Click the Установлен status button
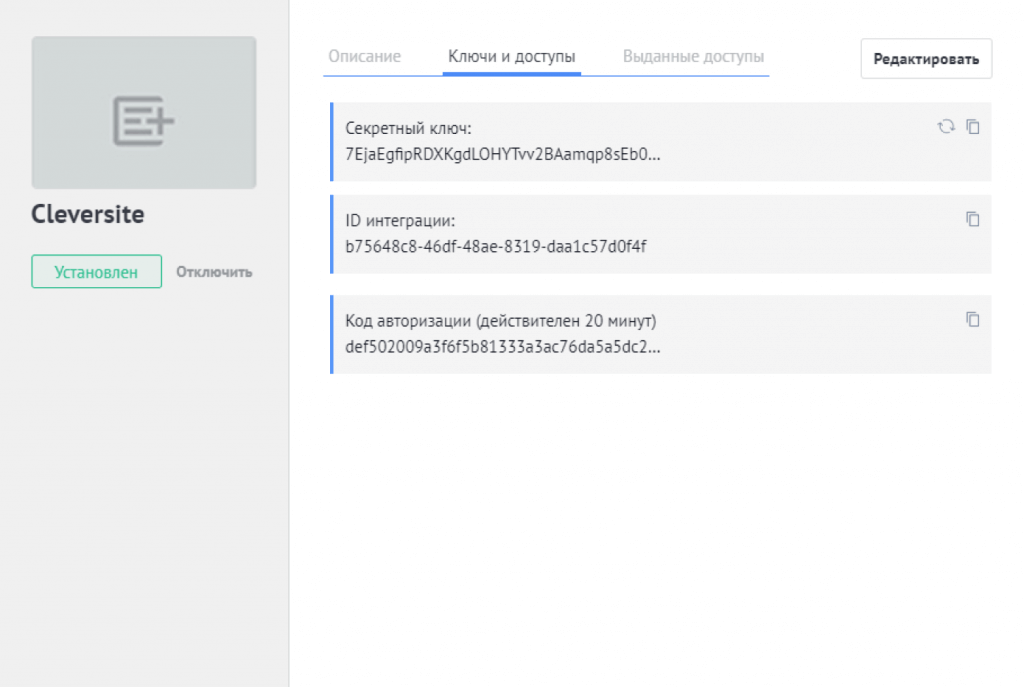 (x=97, y=272)
